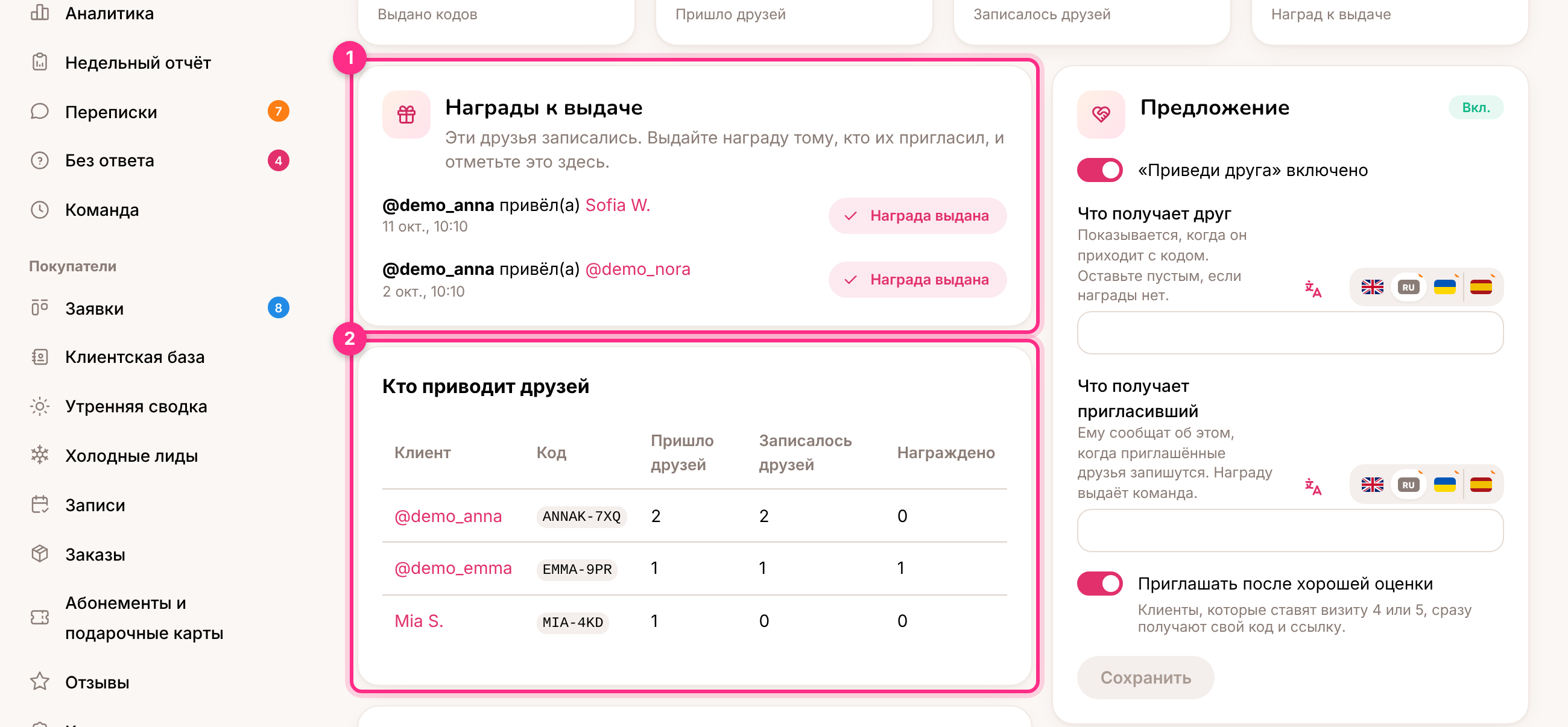Open Mia S. client link
Image resolution: width=1568 pixels, height=727 pixels.
pyautogui.click(x=419, y=620)
